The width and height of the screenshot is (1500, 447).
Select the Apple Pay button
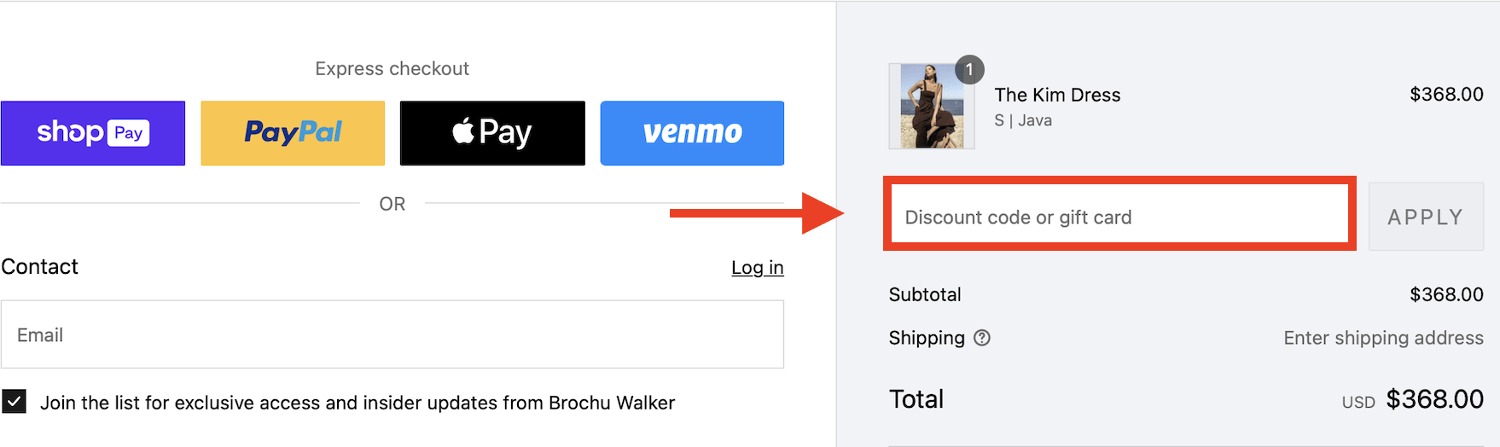492,133
